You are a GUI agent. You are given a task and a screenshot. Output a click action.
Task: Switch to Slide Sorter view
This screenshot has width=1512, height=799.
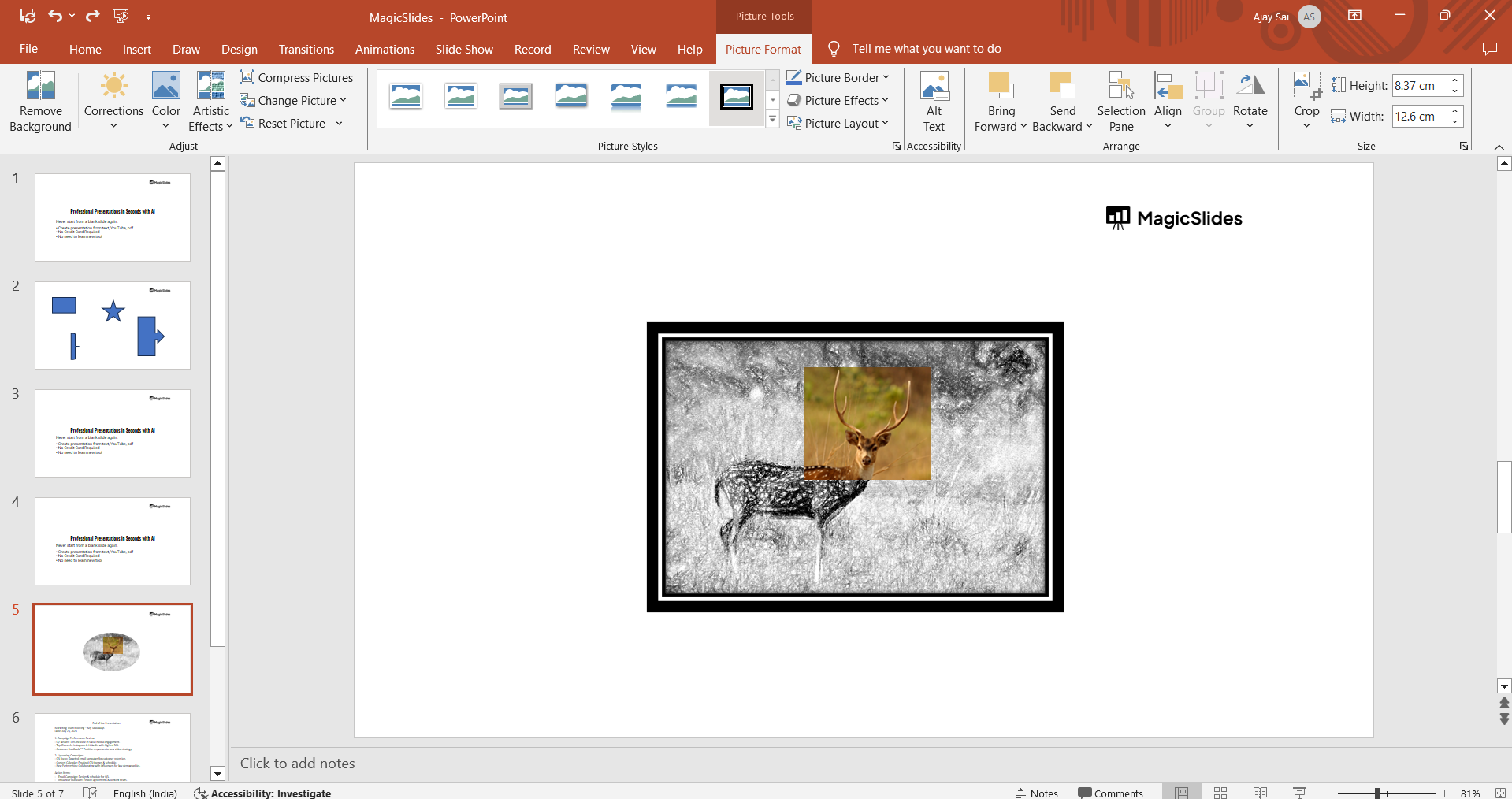coord(1220,793)
